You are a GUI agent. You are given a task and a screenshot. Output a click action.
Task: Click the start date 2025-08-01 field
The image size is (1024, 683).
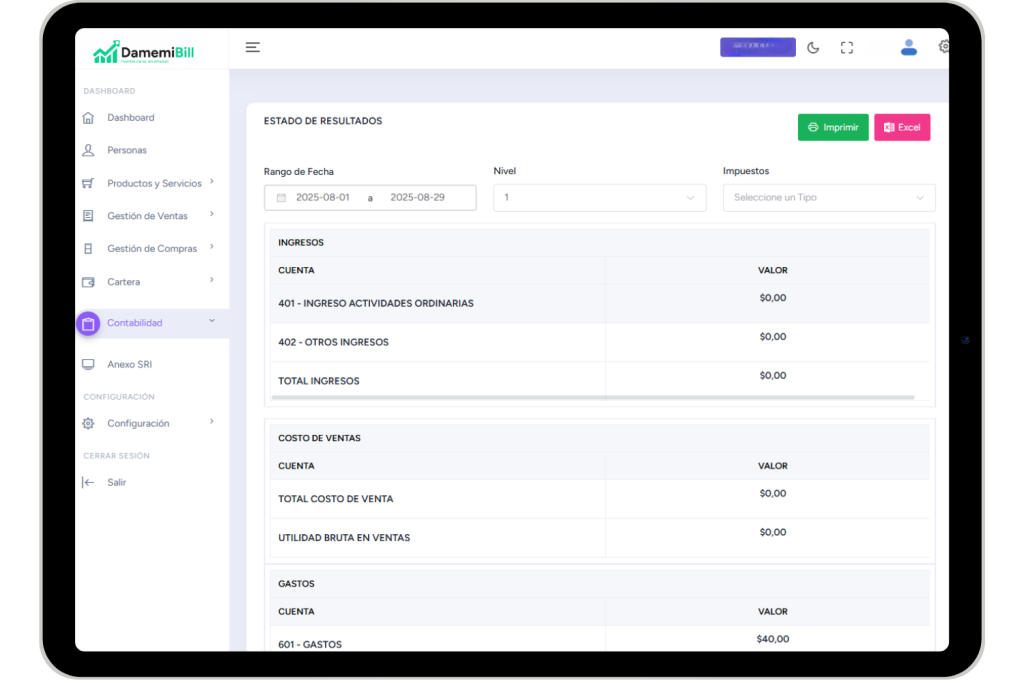(x=323, y=198)
